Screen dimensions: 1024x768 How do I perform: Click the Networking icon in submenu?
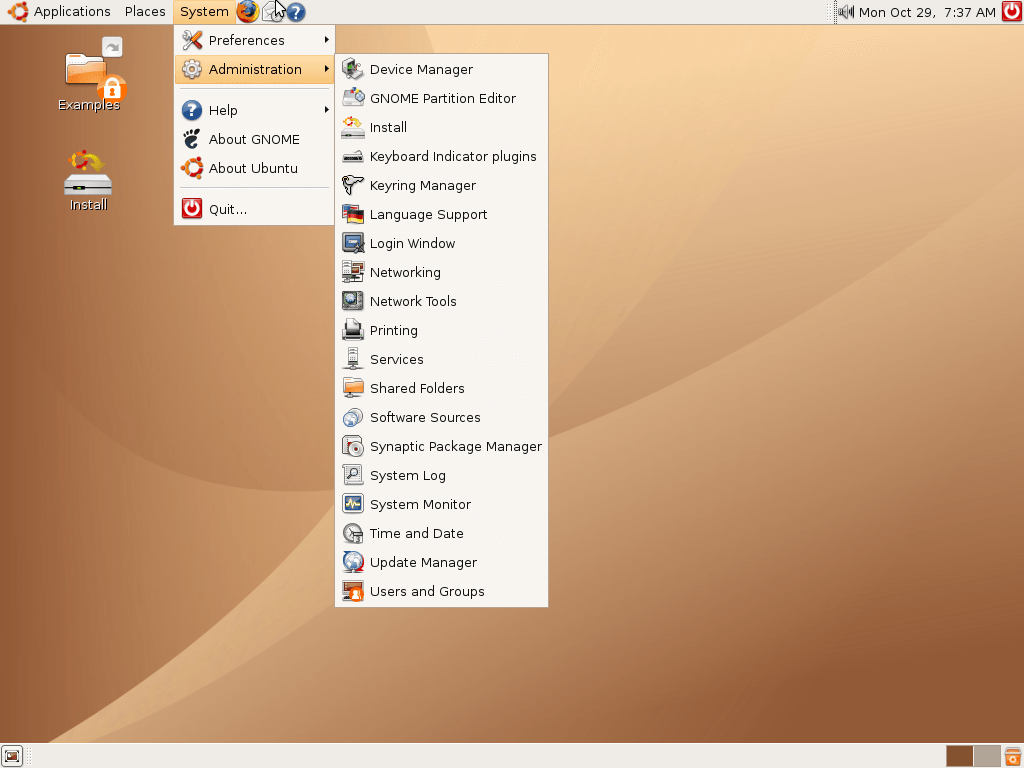coord(353,272)
